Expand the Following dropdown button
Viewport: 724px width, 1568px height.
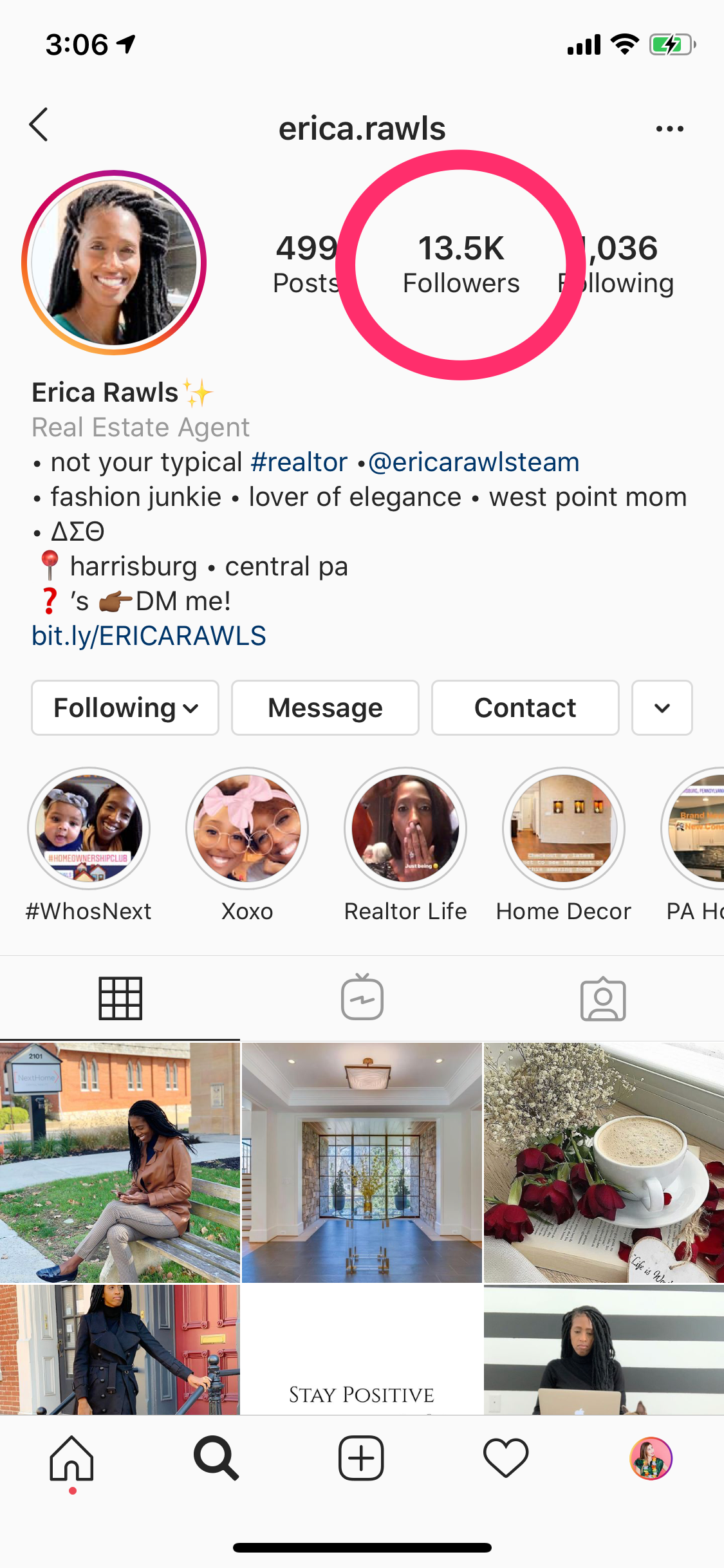(x=125, y=707)
